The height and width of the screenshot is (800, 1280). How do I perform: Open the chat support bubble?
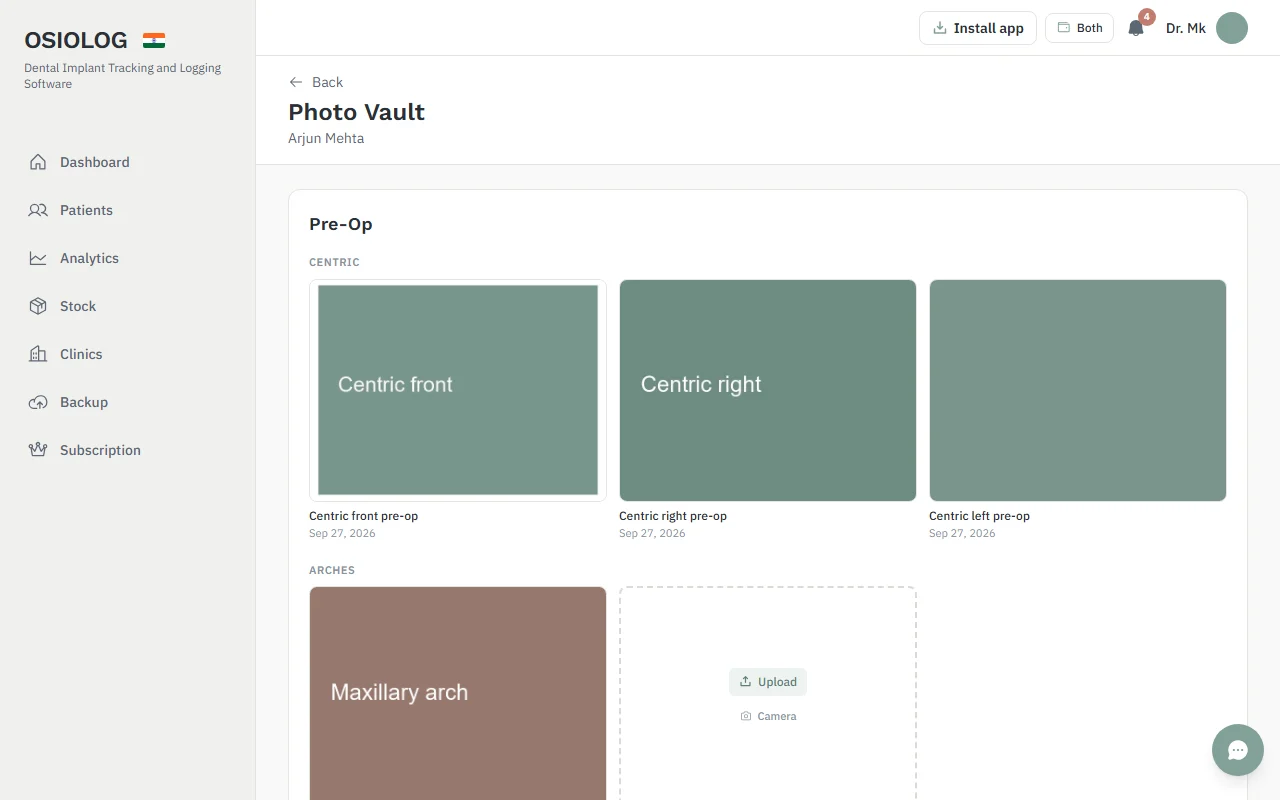pyautogui.click(x=1238, y=750)
